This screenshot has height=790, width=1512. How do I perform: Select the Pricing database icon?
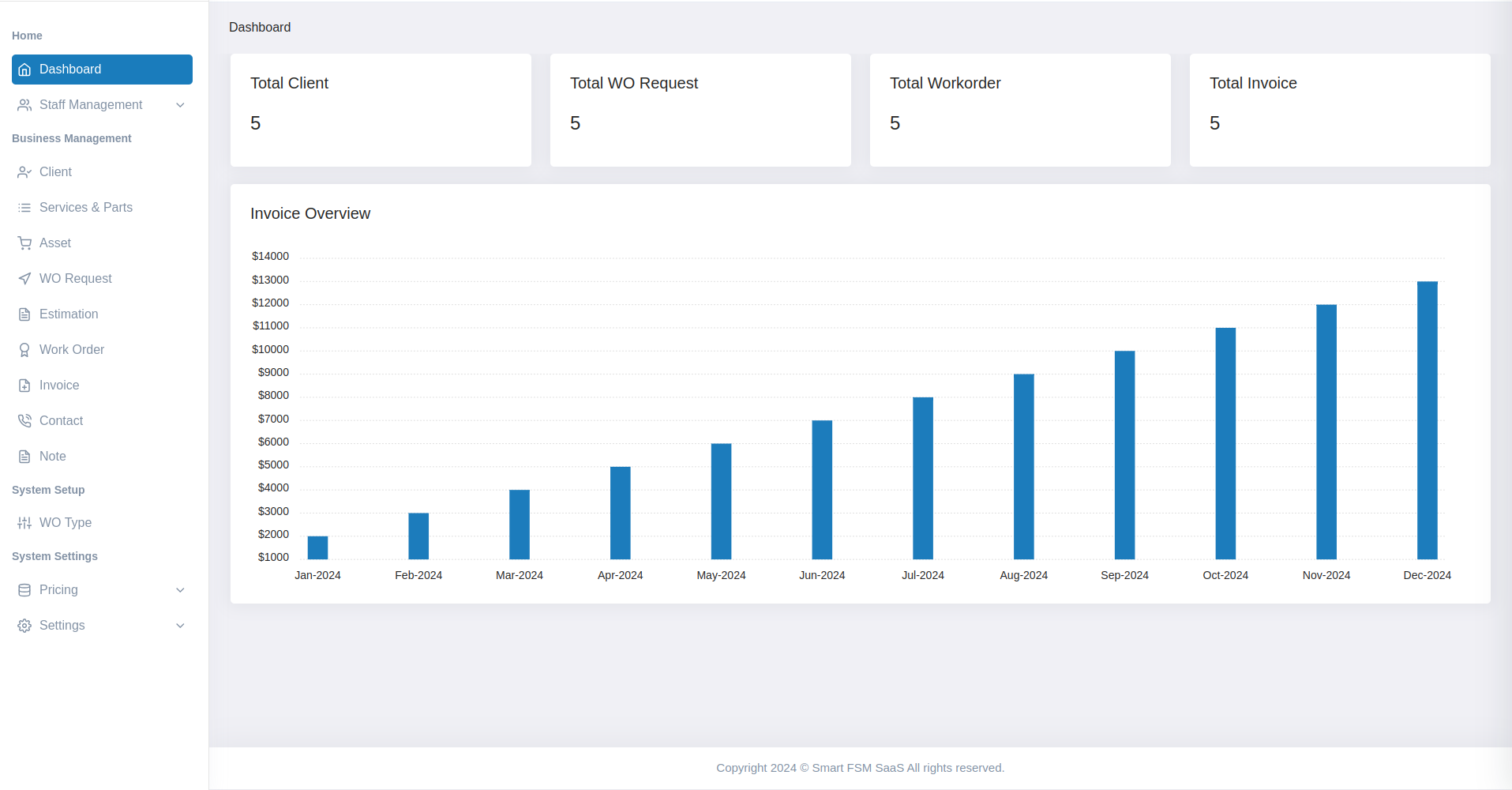coord(24,590)
